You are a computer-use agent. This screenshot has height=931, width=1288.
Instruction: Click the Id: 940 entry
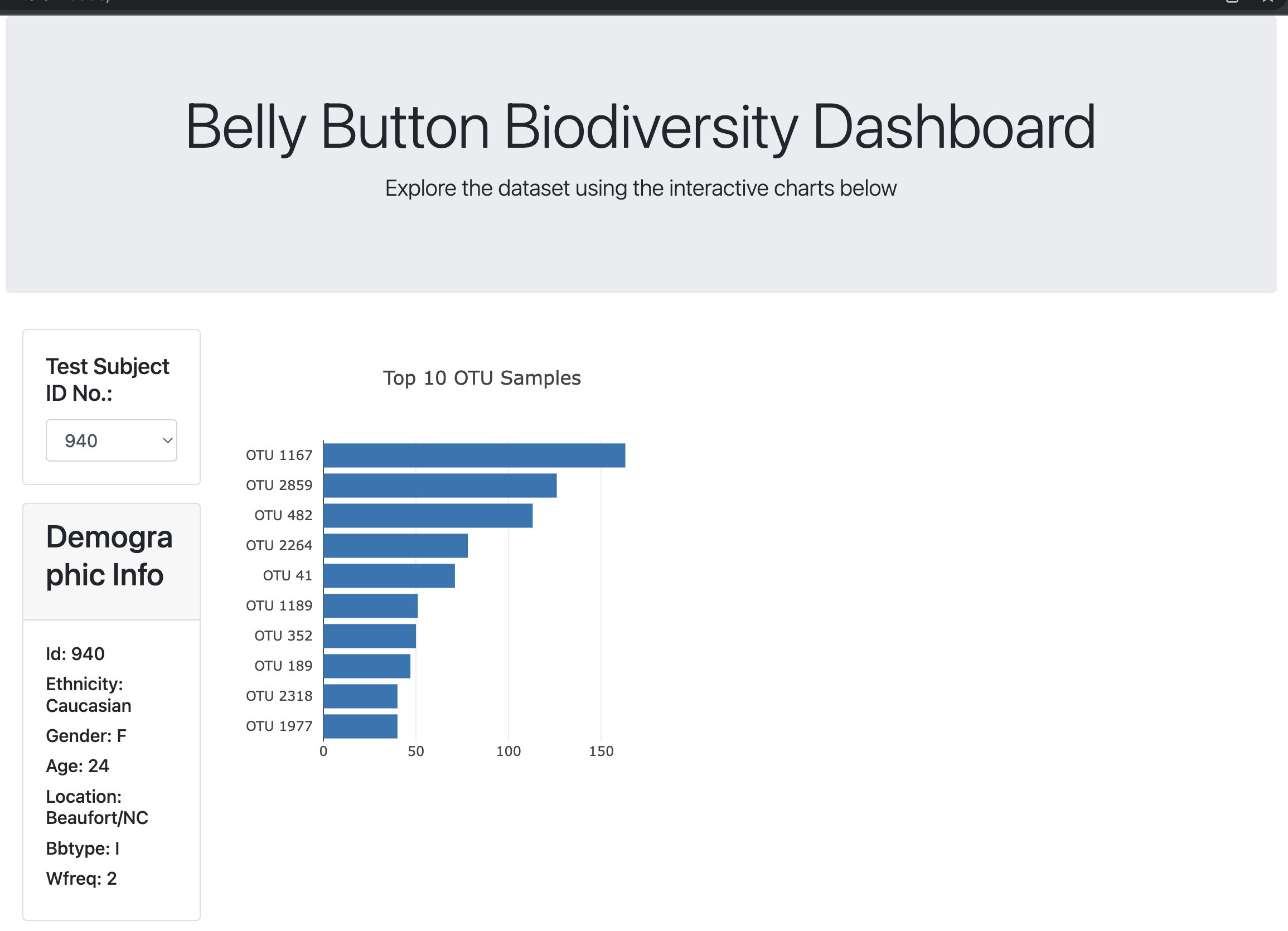[74, 653]
